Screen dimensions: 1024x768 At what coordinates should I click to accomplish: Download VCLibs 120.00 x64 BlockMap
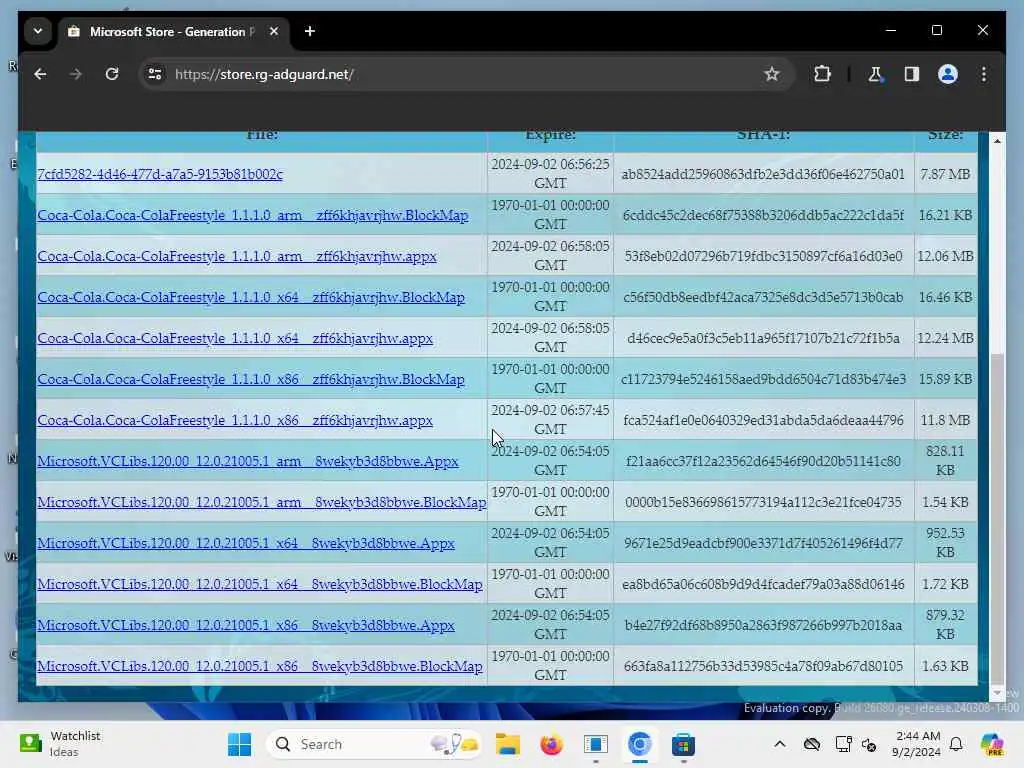(260, 584)
